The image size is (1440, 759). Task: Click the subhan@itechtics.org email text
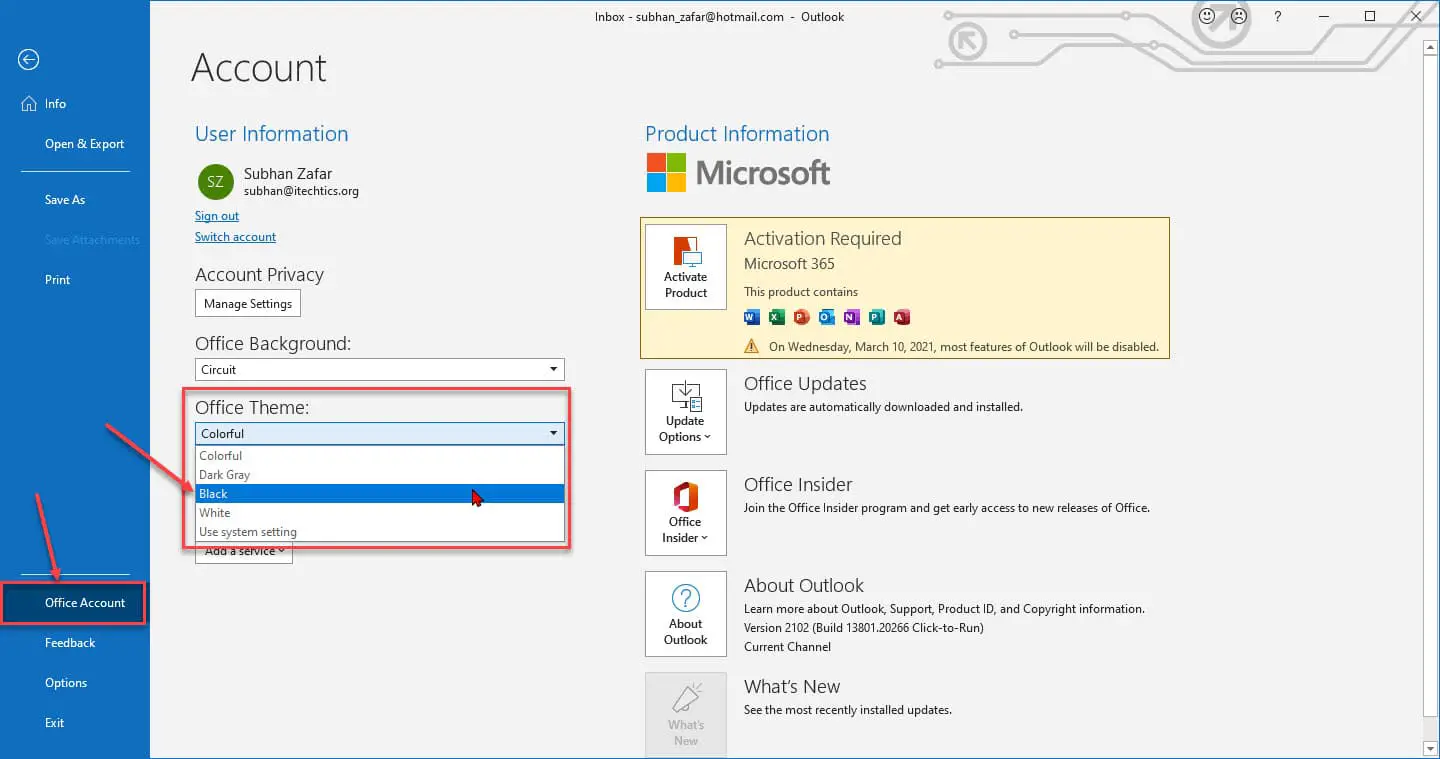(x=301, y=191)
